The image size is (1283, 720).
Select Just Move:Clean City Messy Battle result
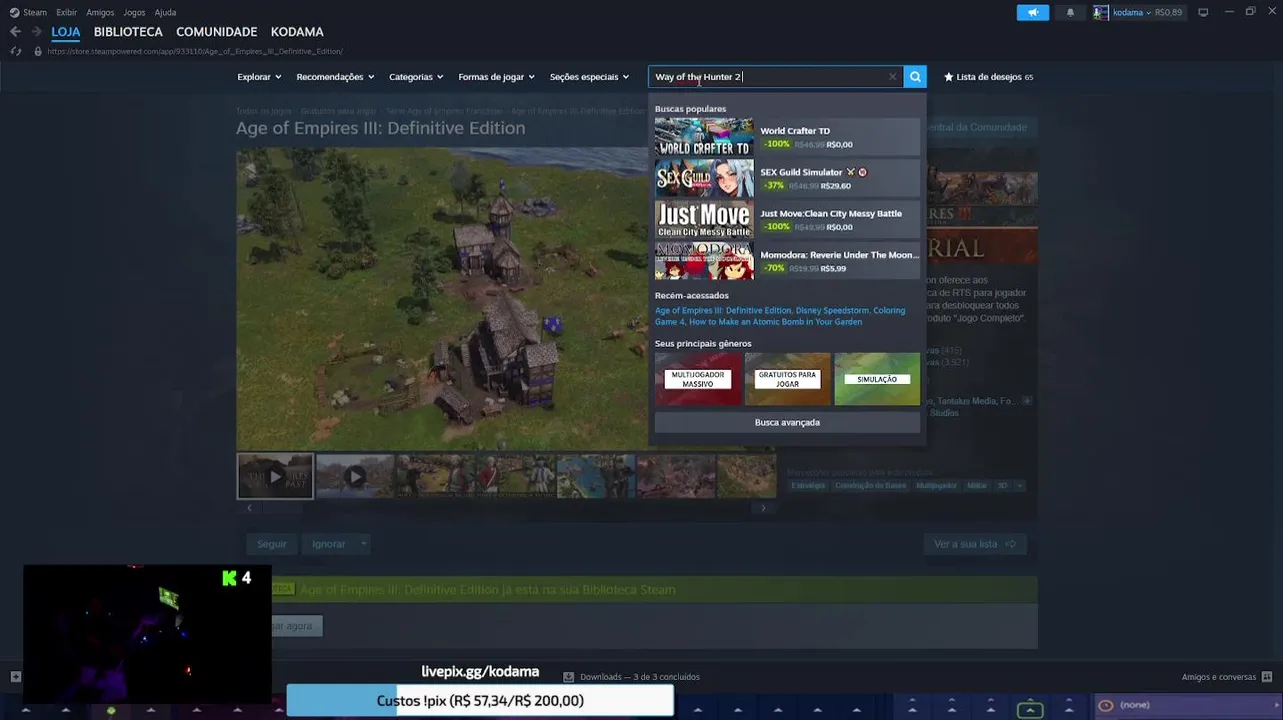(x=787, y=219)
